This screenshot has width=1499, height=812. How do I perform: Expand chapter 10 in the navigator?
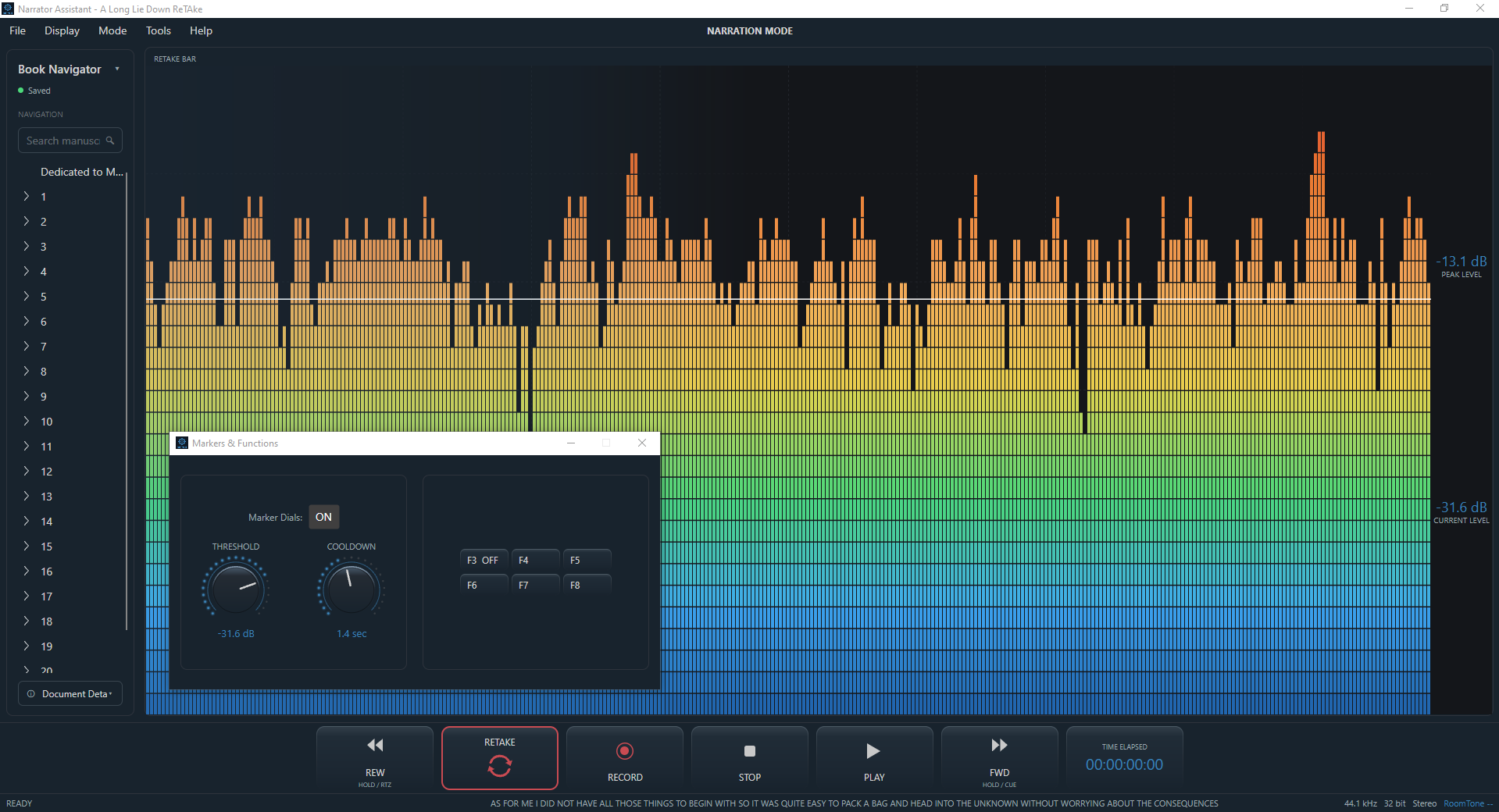click(26, 421)
